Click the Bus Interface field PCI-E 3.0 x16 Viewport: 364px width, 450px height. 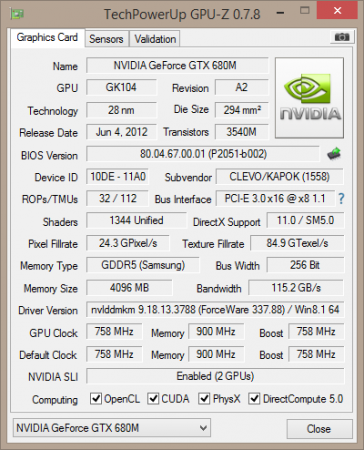(x=275, y=198)
